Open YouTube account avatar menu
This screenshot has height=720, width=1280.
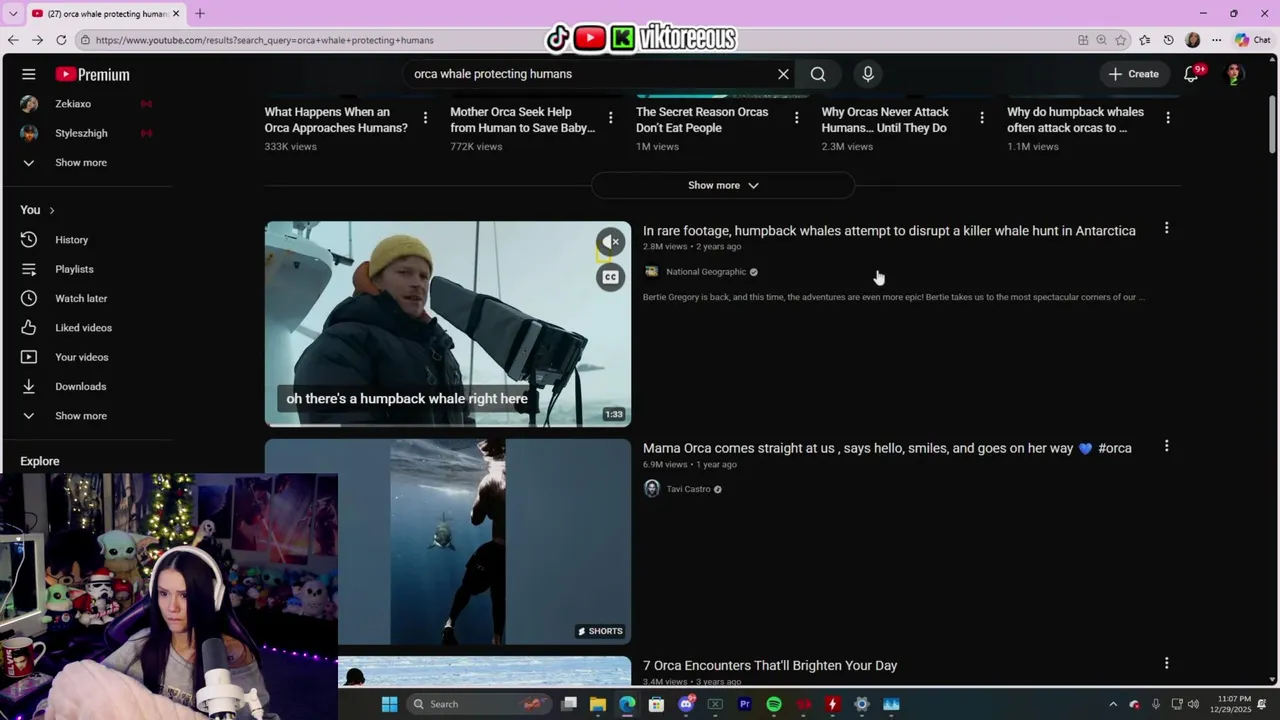[1234, 74]
